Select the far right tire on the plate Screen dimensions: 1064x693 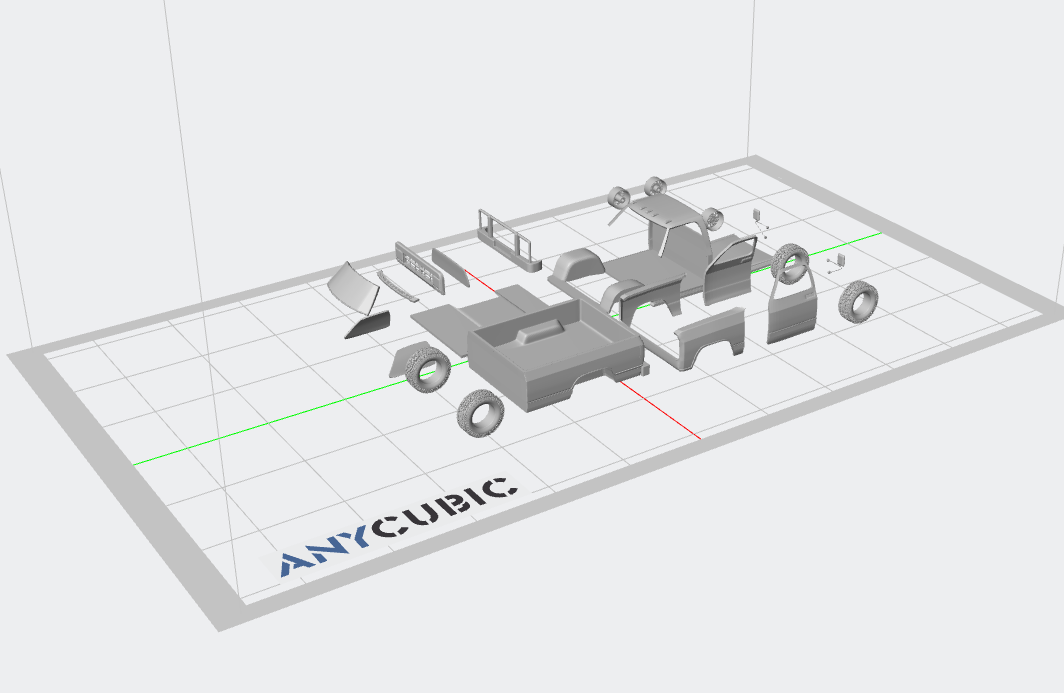coord(858,299)
